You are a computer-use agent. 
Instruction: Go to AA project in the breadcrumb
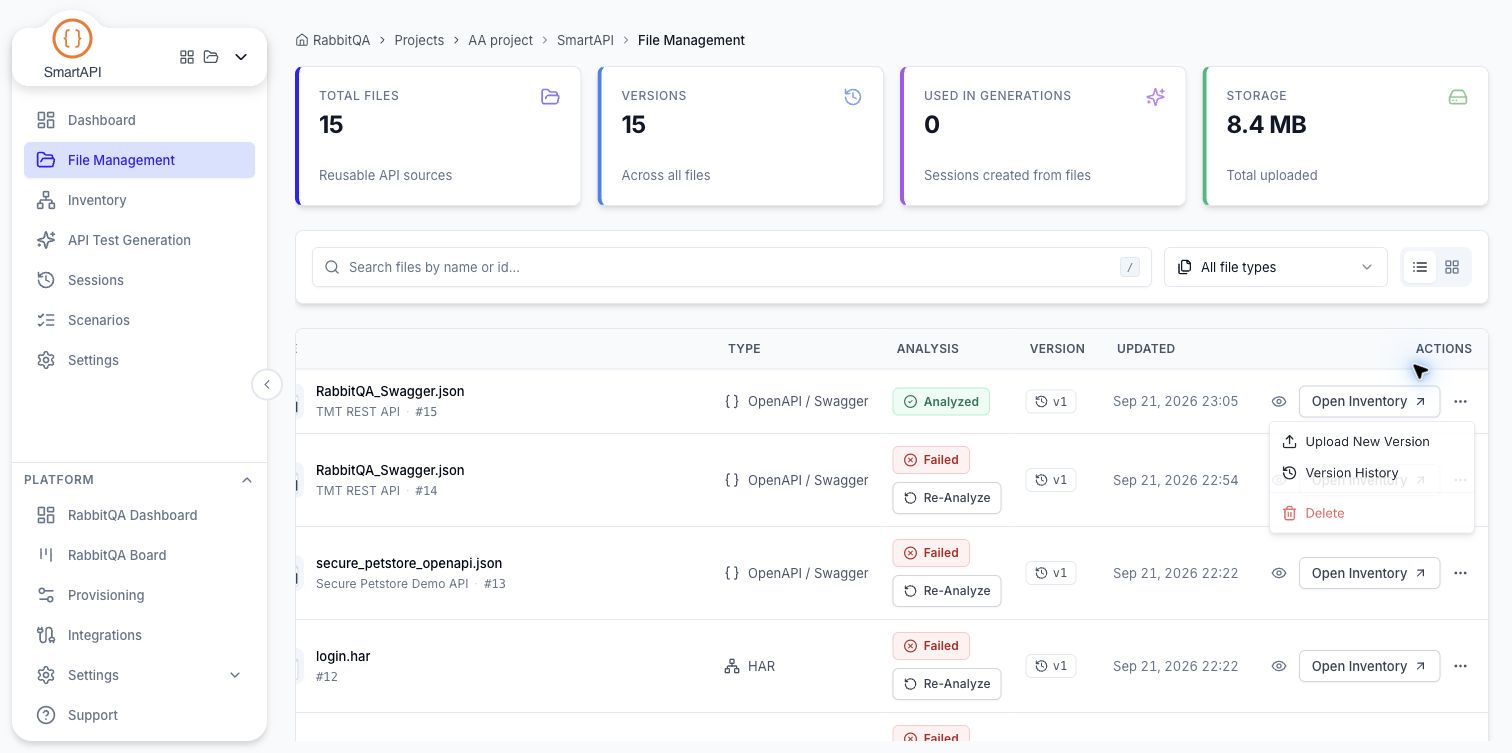pyautogui.click(x=500, y=40)
